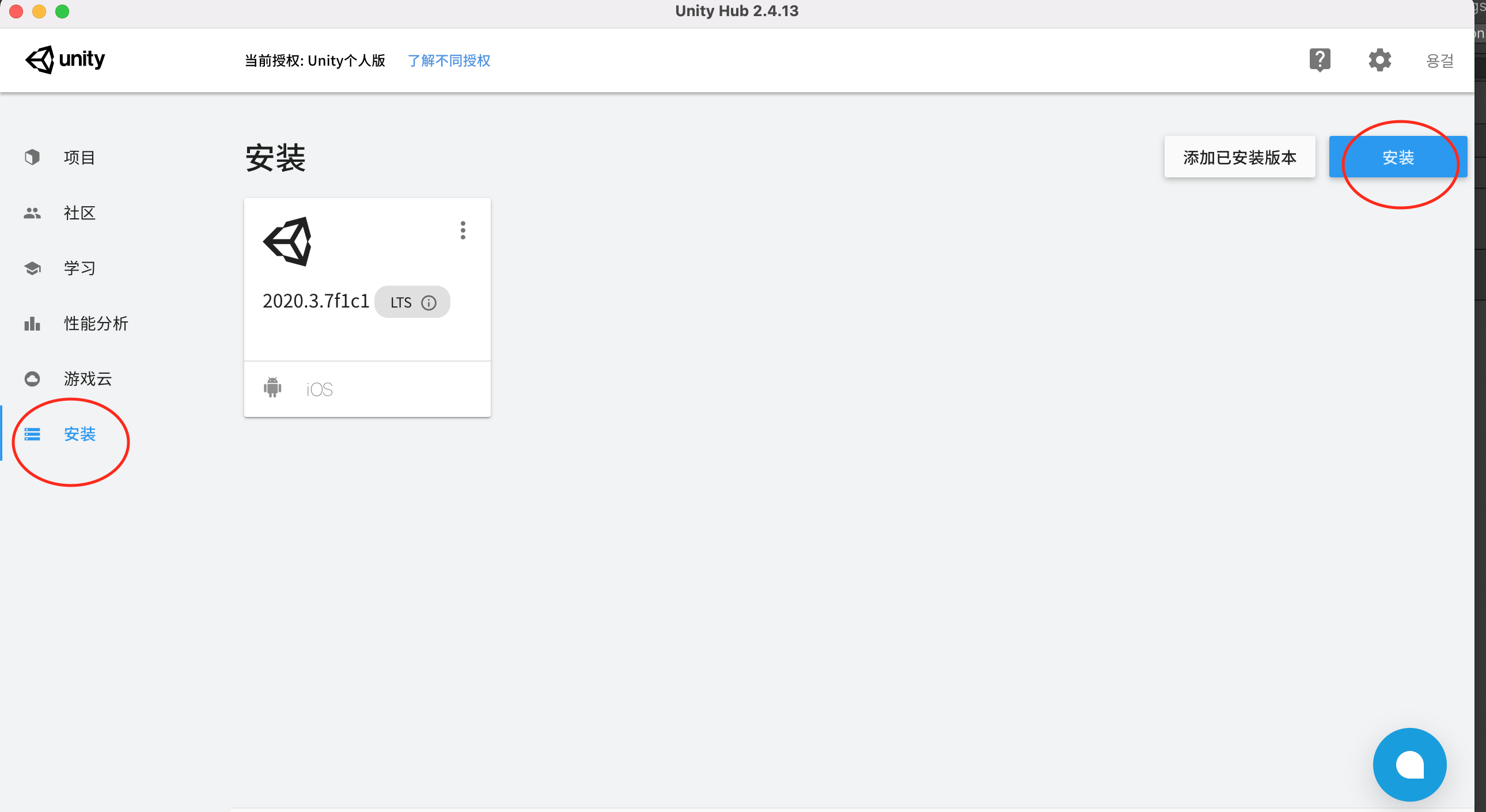Click the LTS badge on editor card
1486x812 pixels.
coord(401,302)
